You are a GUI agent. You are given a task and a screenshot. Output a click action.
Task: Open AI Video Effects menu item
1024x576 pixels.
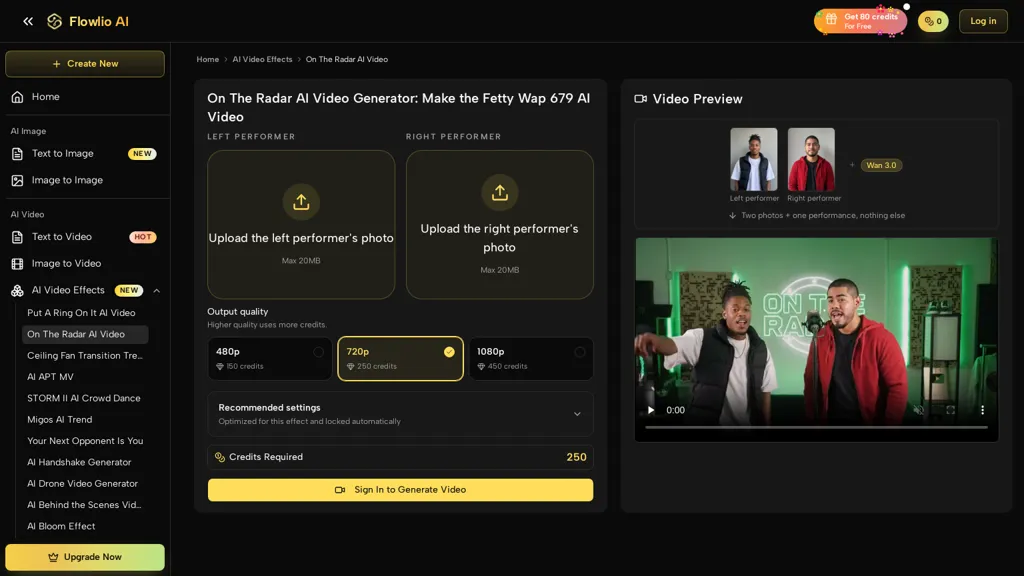68,290
